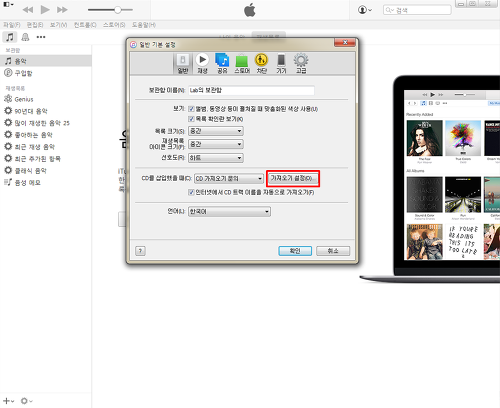
Task: Click the 취소 cancel button
Action: pyautogui.click(x=333, y=251)
